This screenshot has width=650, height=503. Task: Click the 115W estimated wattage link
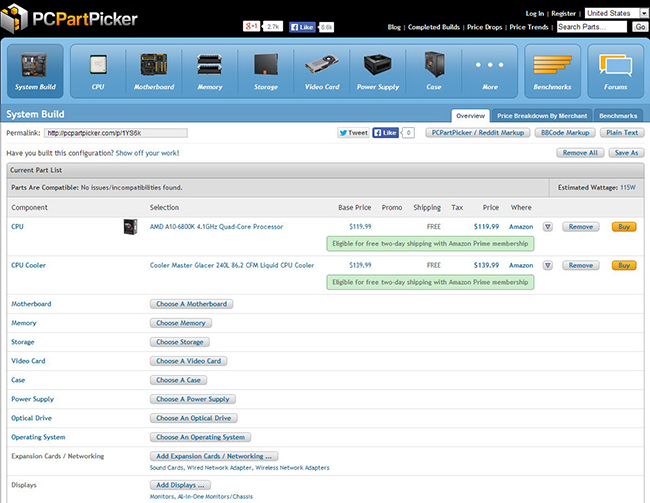point(628,188)
